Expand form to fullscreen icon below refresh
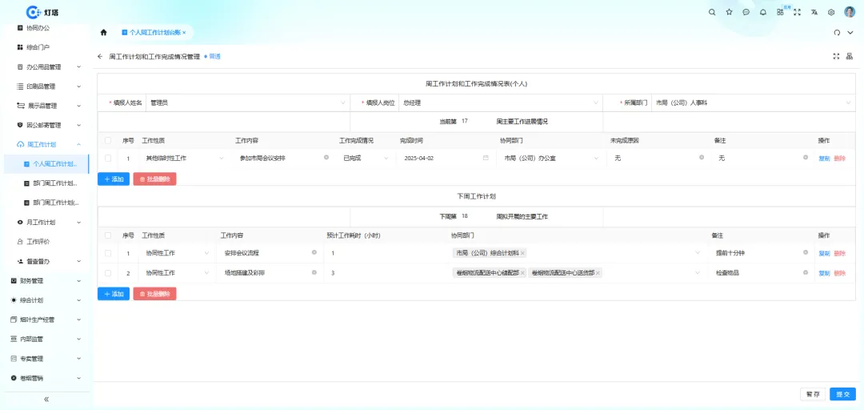This screenshot has width=864, height=410. pyautogui.click(x=836, y=56)
